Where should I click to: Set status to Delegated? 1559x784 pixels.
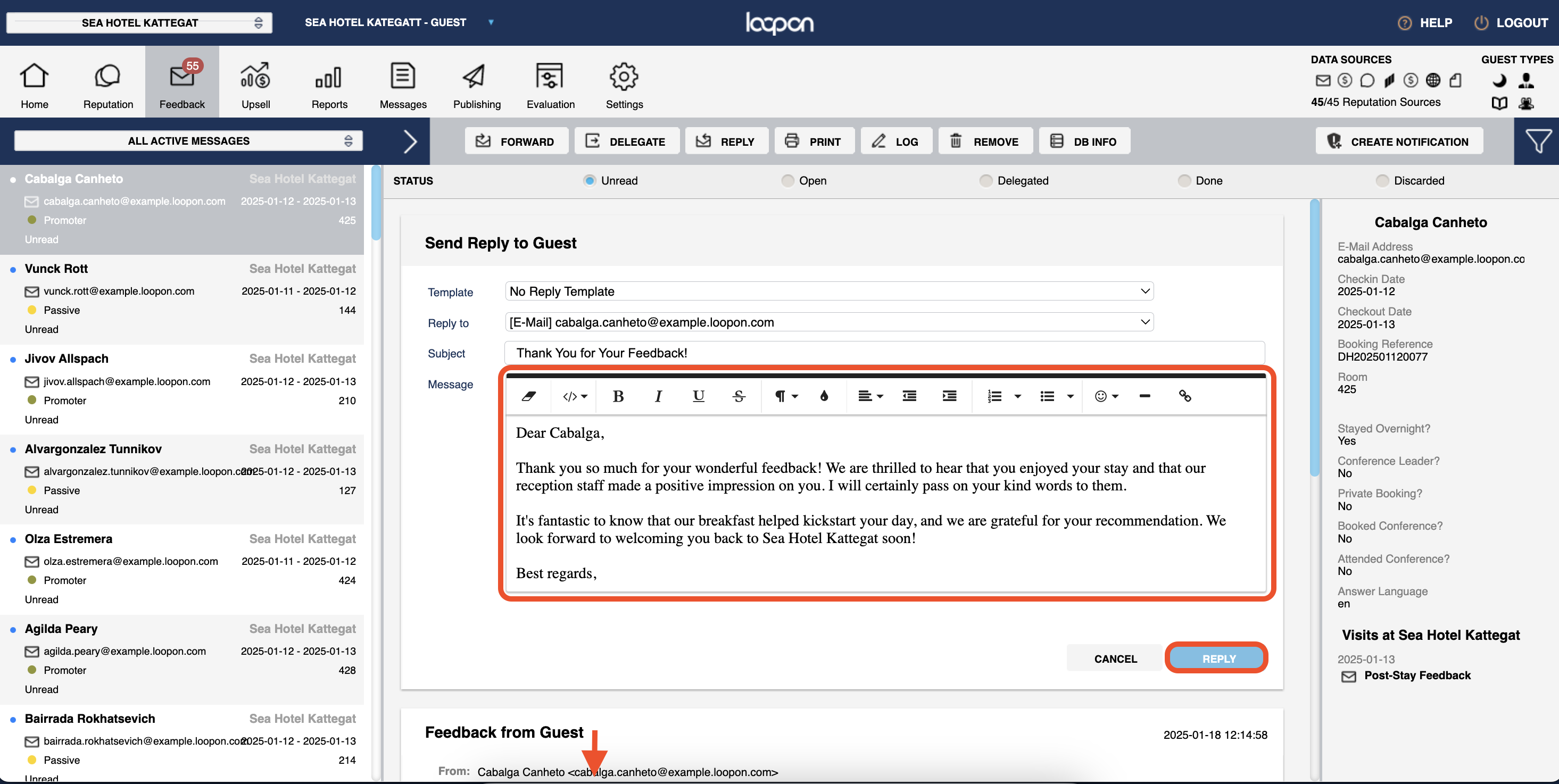click(985, 181)
